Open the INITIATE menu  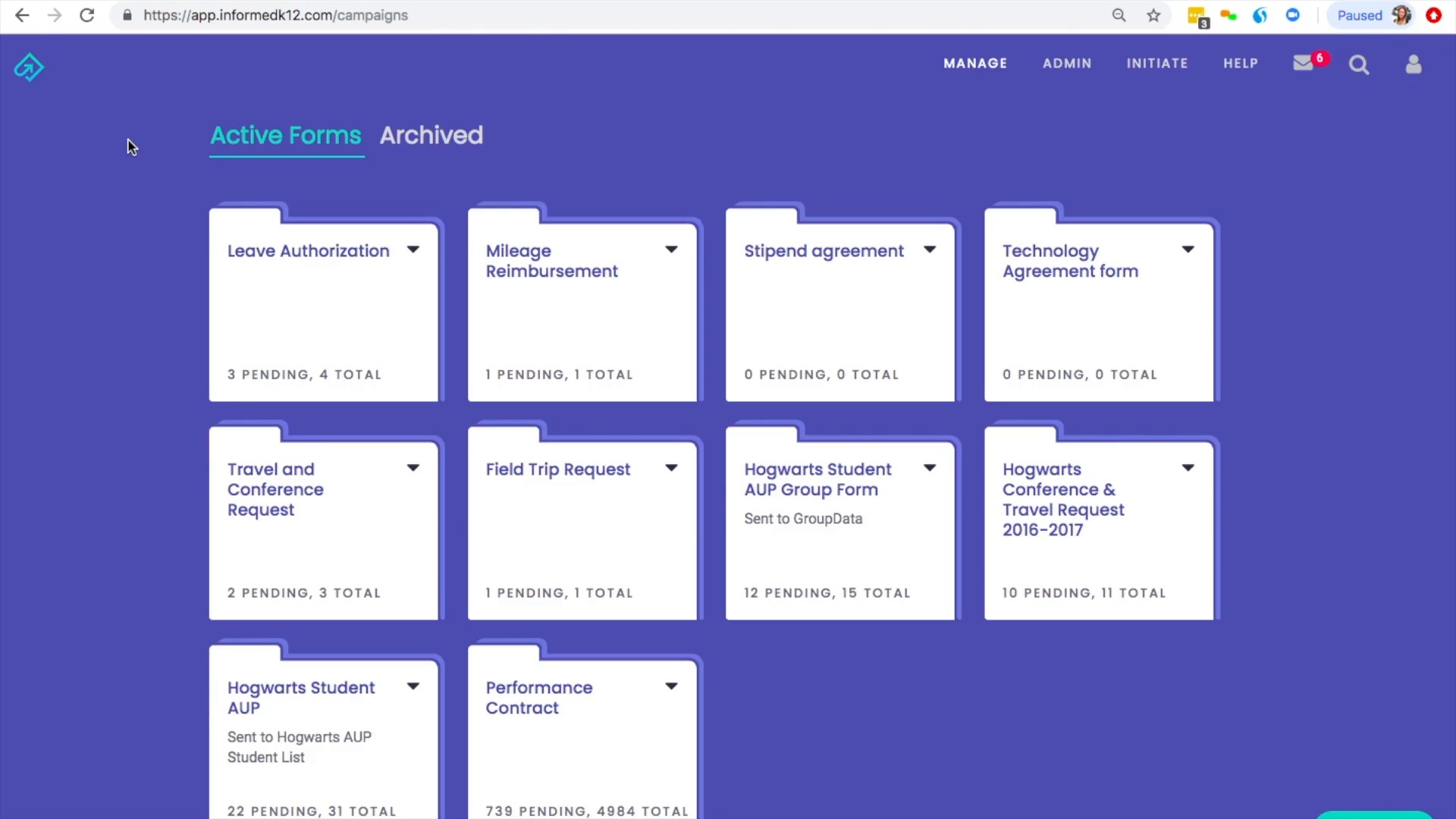(x=1156, y=64)
